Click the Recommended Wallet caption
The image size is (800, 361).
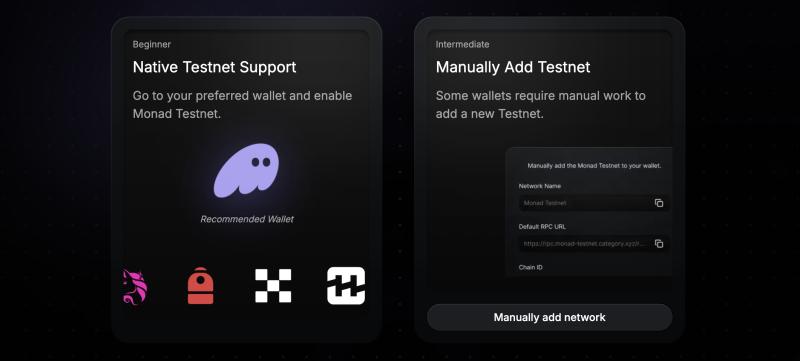247,219
